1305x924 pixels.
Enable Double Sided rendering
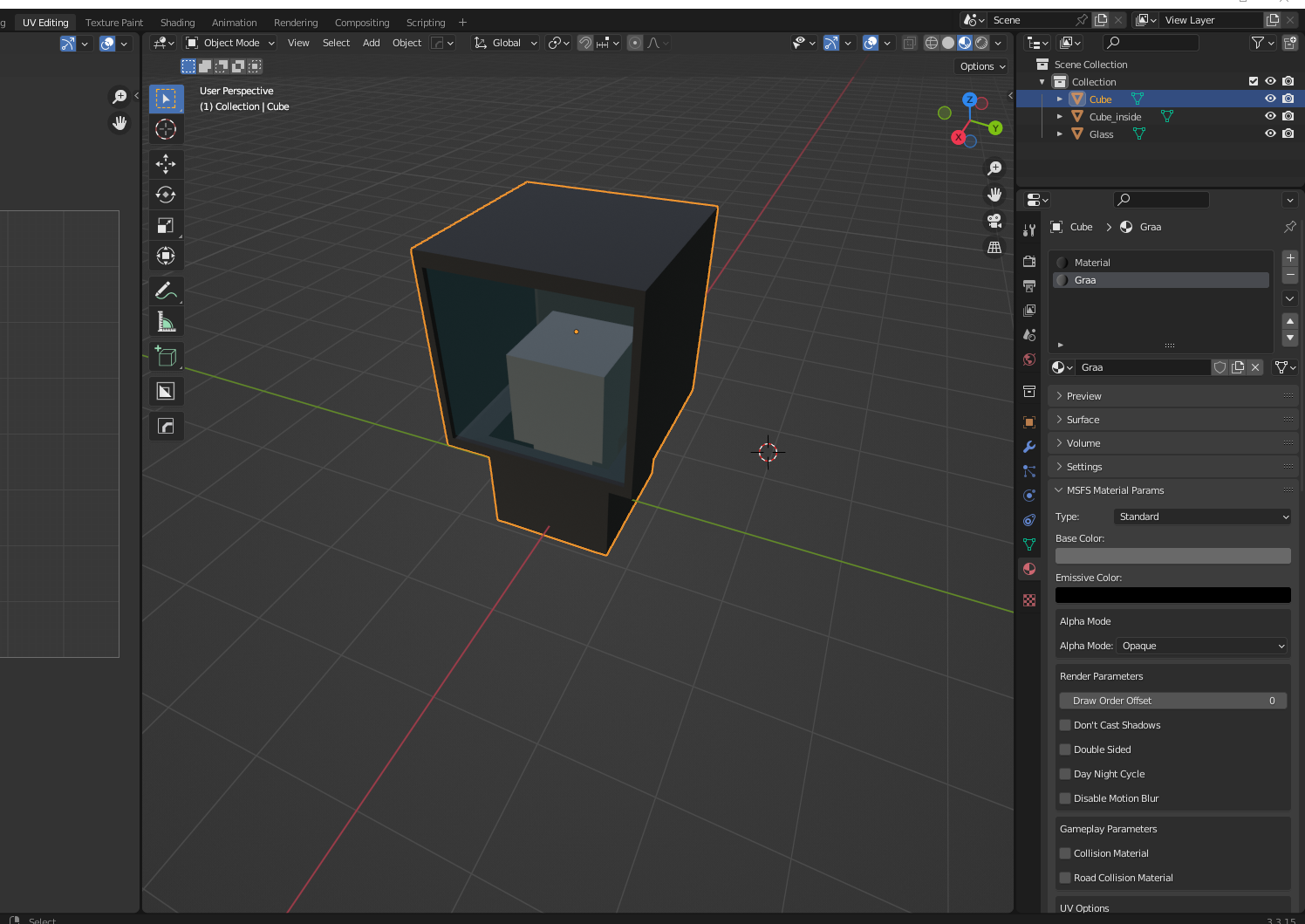tap(1065, 749)
